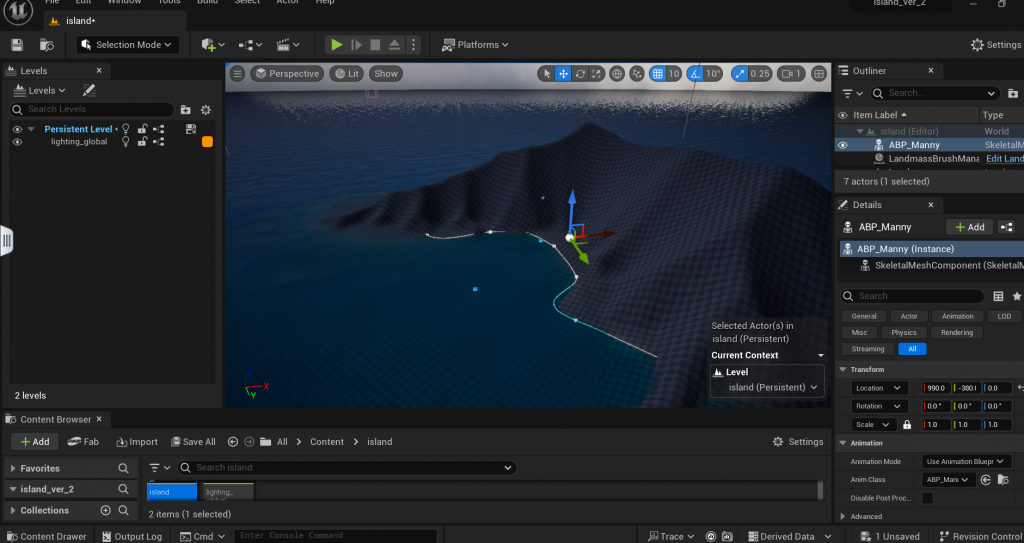The width and height of the screenshot is (1024, 543).
Task: Tick the Disable Post Process checkbox
Action: point(927,498)
